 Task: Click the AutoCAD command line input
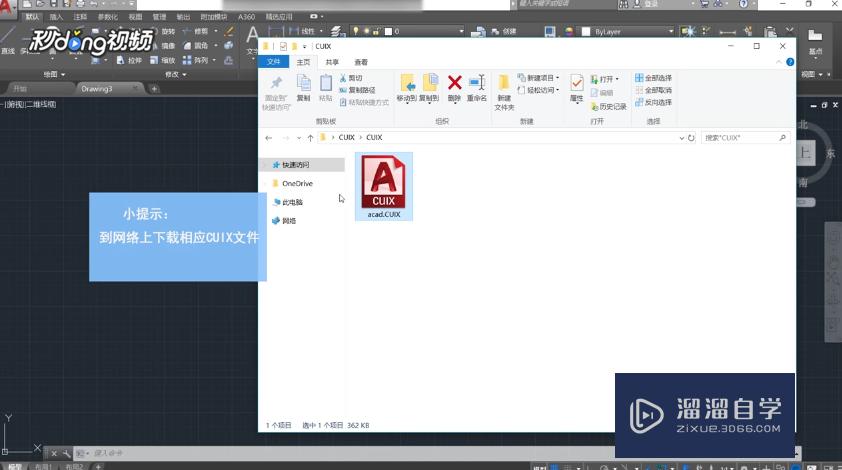pyautogui.click(x=344, y=453)
